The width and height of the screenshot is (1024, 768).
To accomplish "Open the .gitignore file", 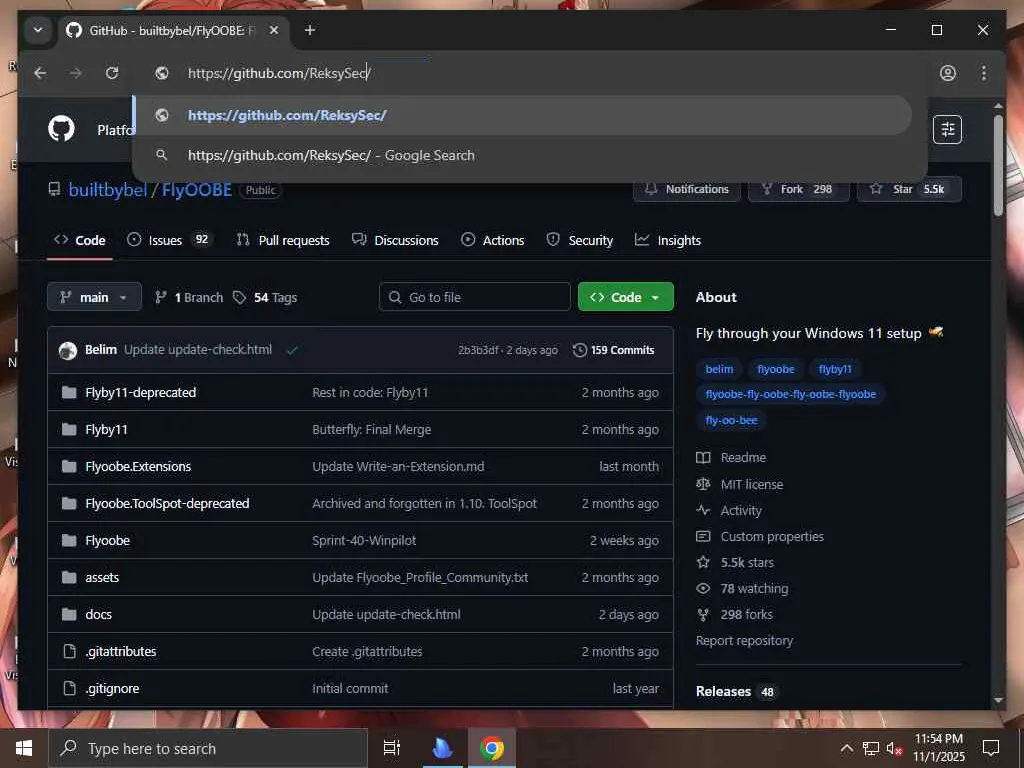I will (x=112, y=688).
